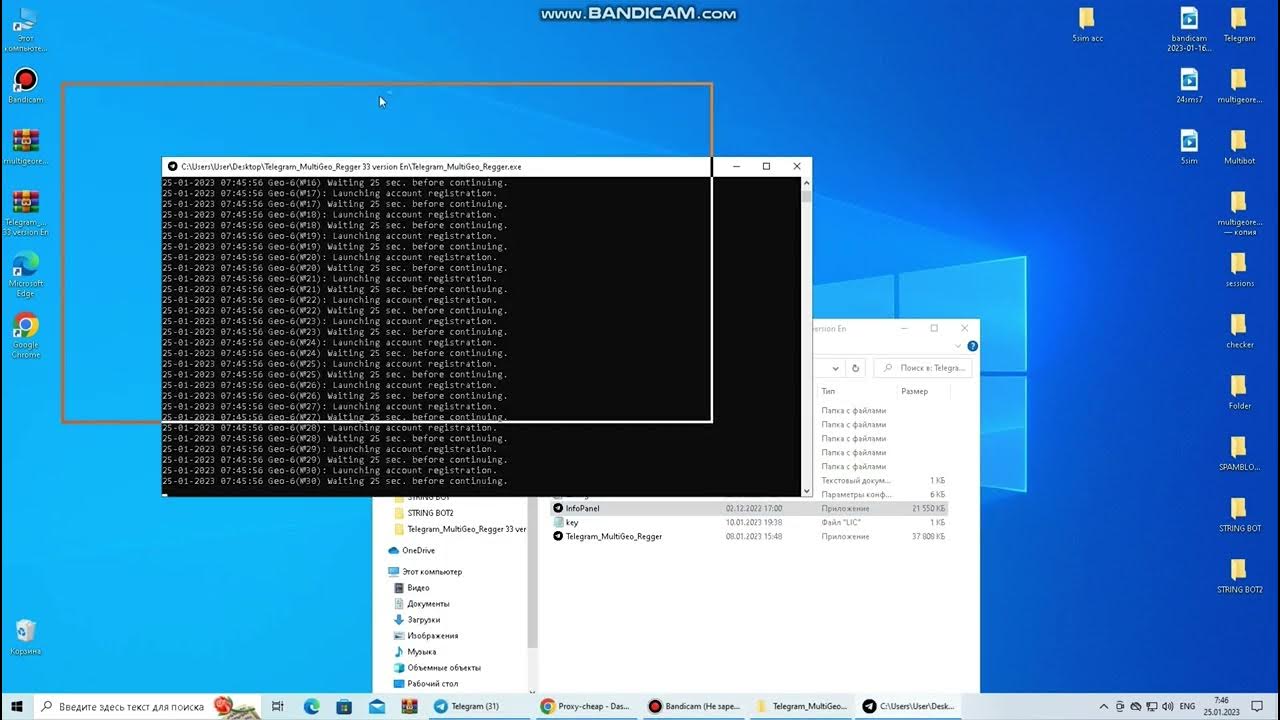Launch Google Chrome from the desktop
The width and height of the screenshot is (1280, 720).
25,335
